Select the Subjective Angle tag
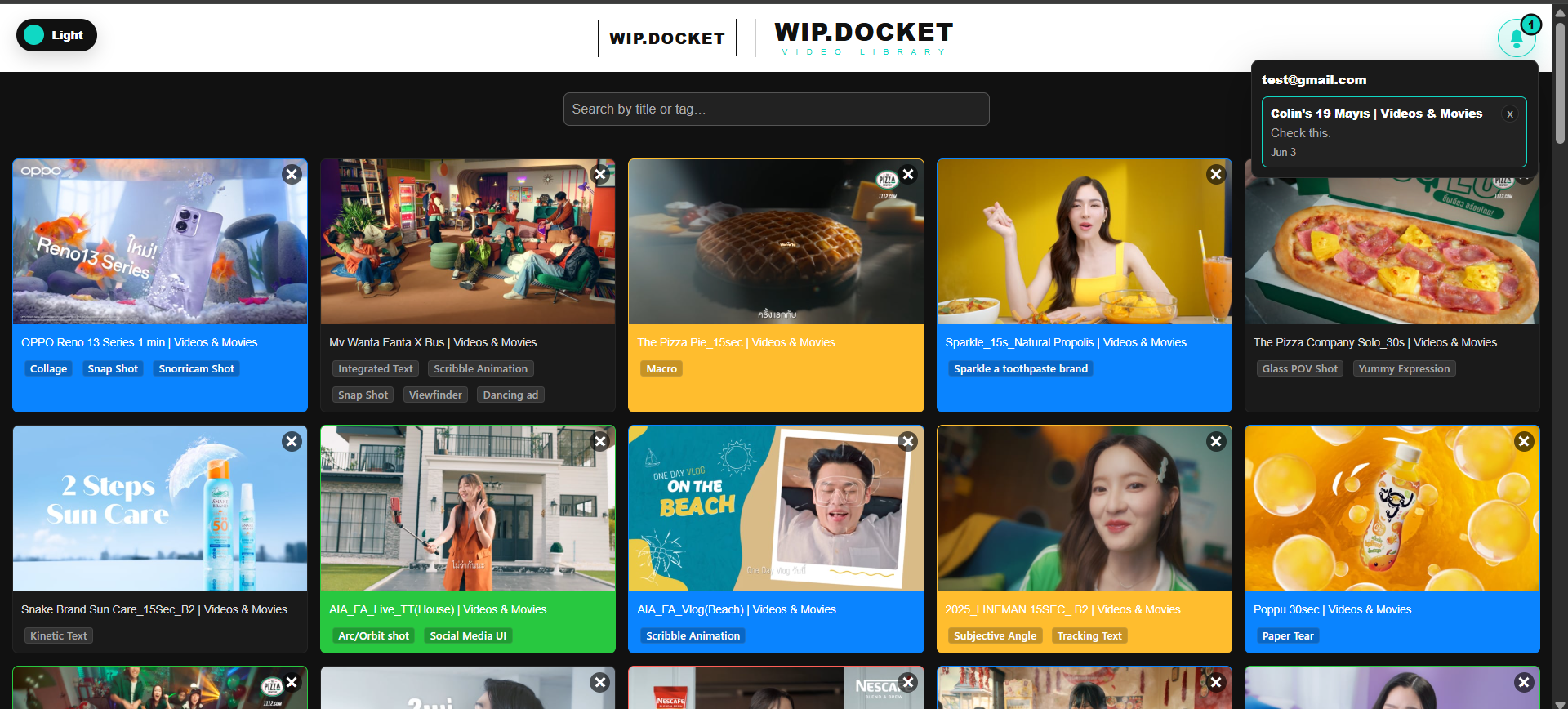Image resolution: width=1568 pixels, height=709 pixels. point(995,636)
